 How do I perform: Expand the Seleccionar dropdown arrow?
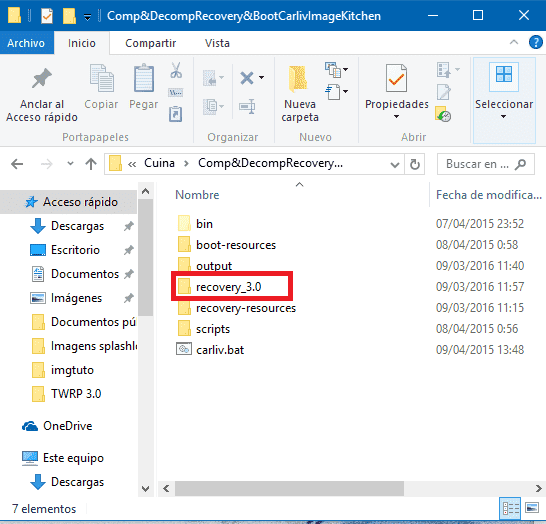point(504,117)
